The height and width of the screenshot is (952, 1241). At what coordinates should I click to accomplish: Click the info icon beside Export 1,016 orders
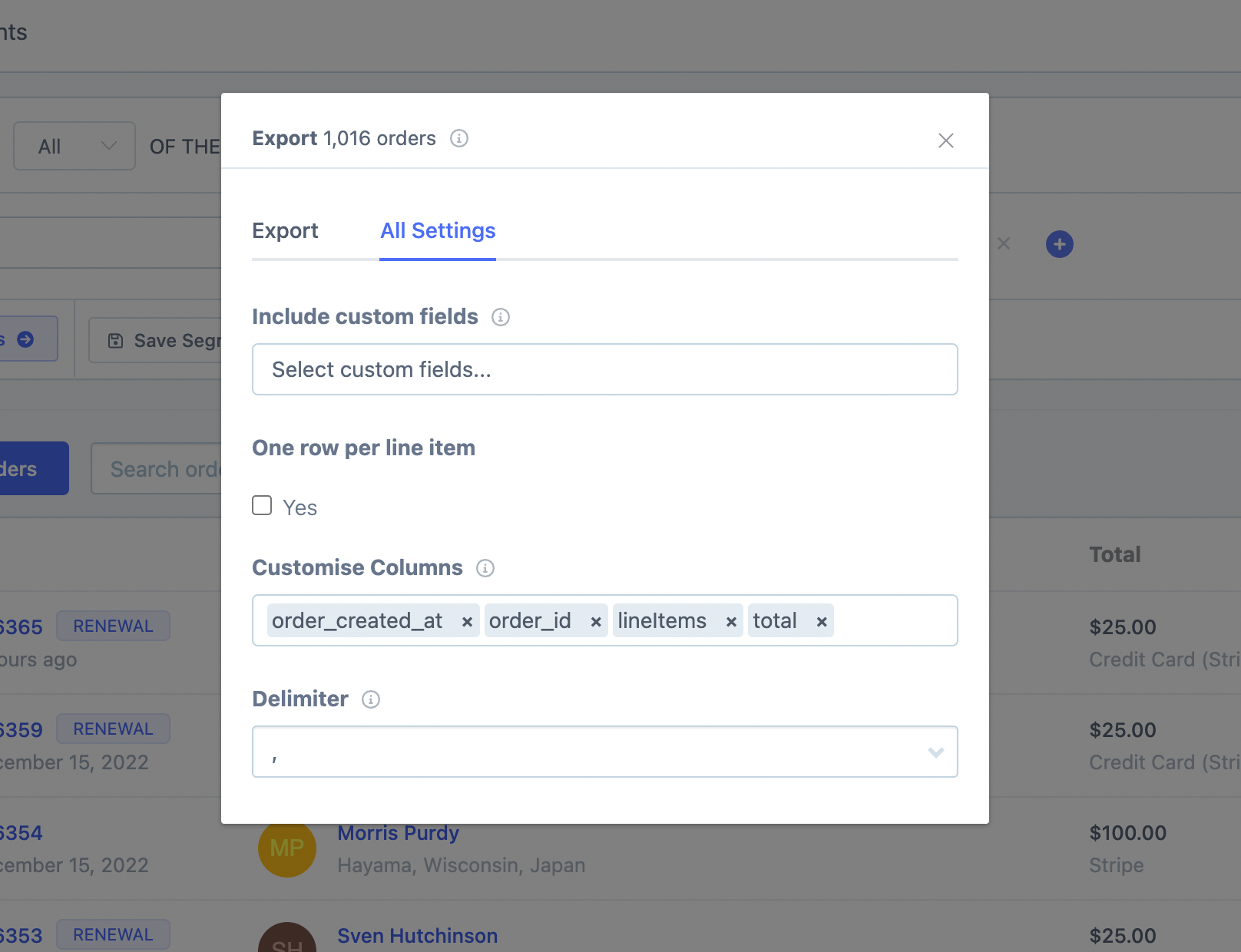pyautogui.click(x=459, y=139)
